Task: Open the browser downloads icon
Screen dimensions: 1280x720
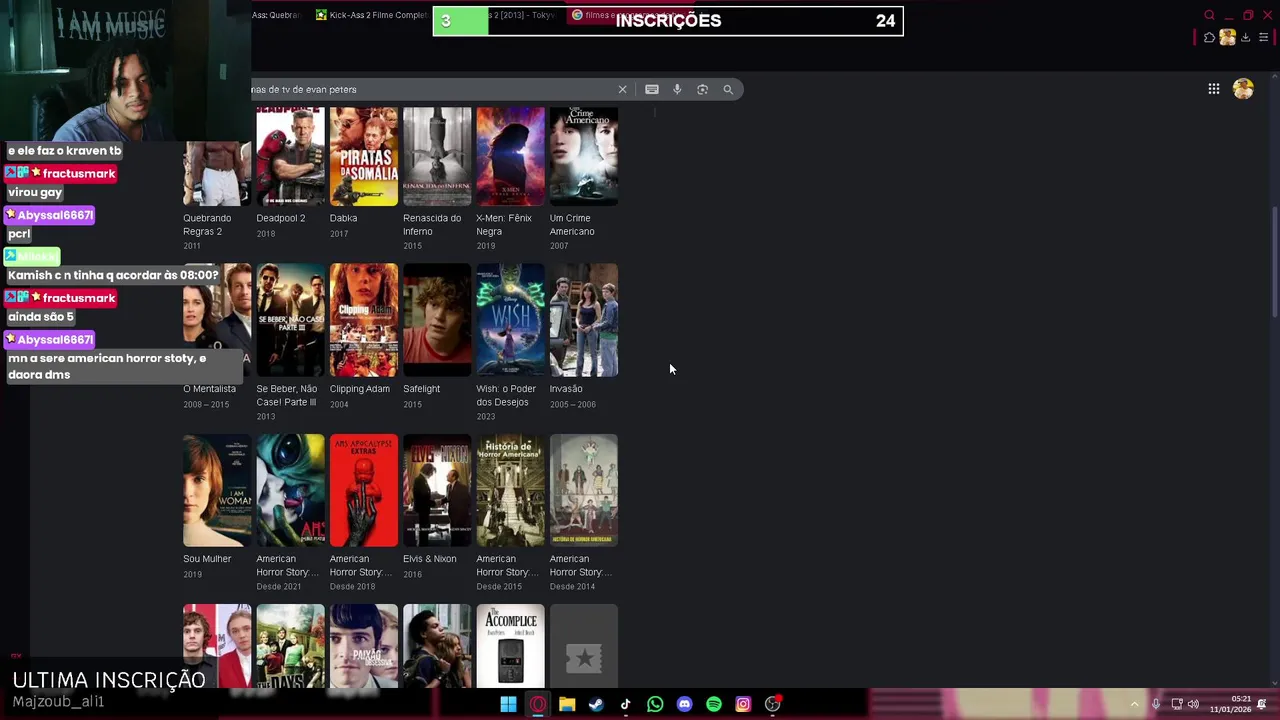Action: [x=1246, y=38]
